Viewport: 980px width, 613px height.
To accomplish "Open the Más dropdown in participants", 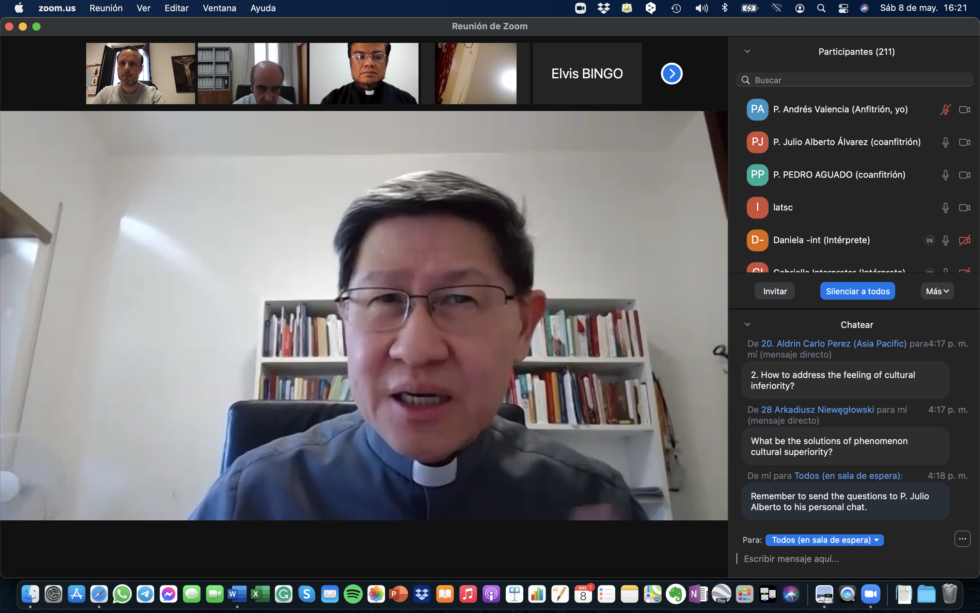I will [x=936, y=291].
